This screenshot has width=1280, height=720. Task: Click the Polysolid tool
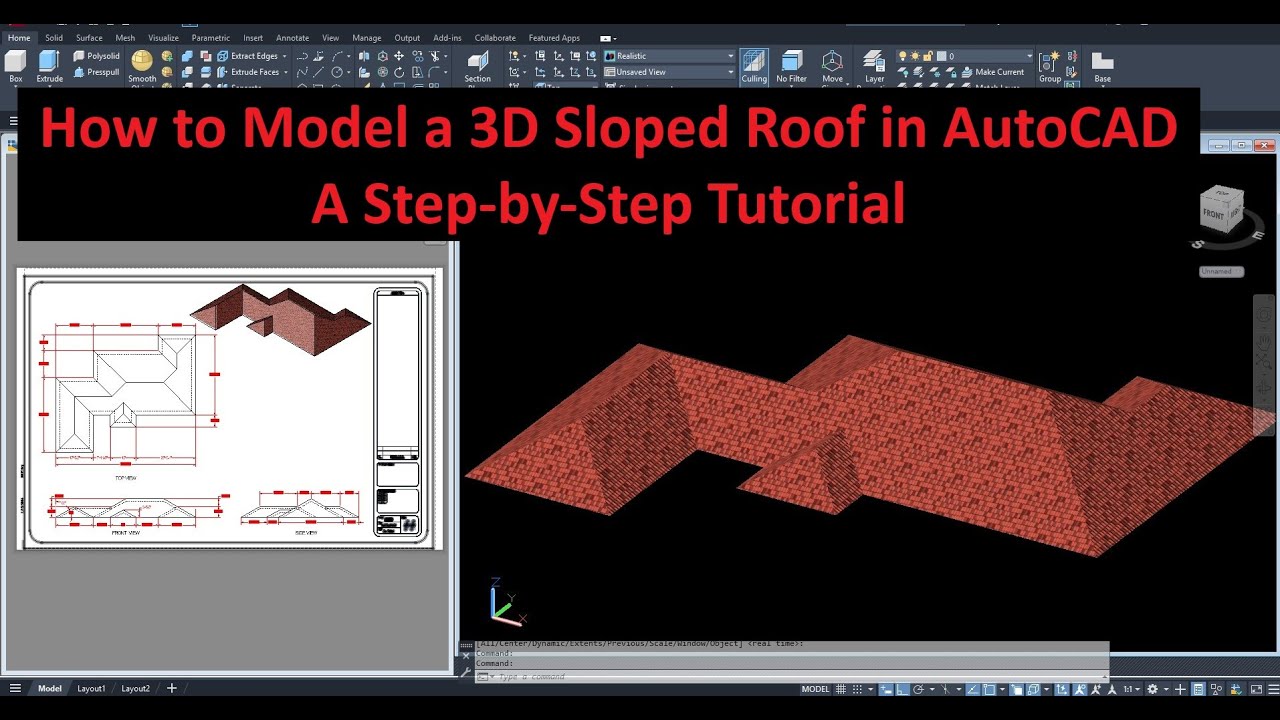96,56
